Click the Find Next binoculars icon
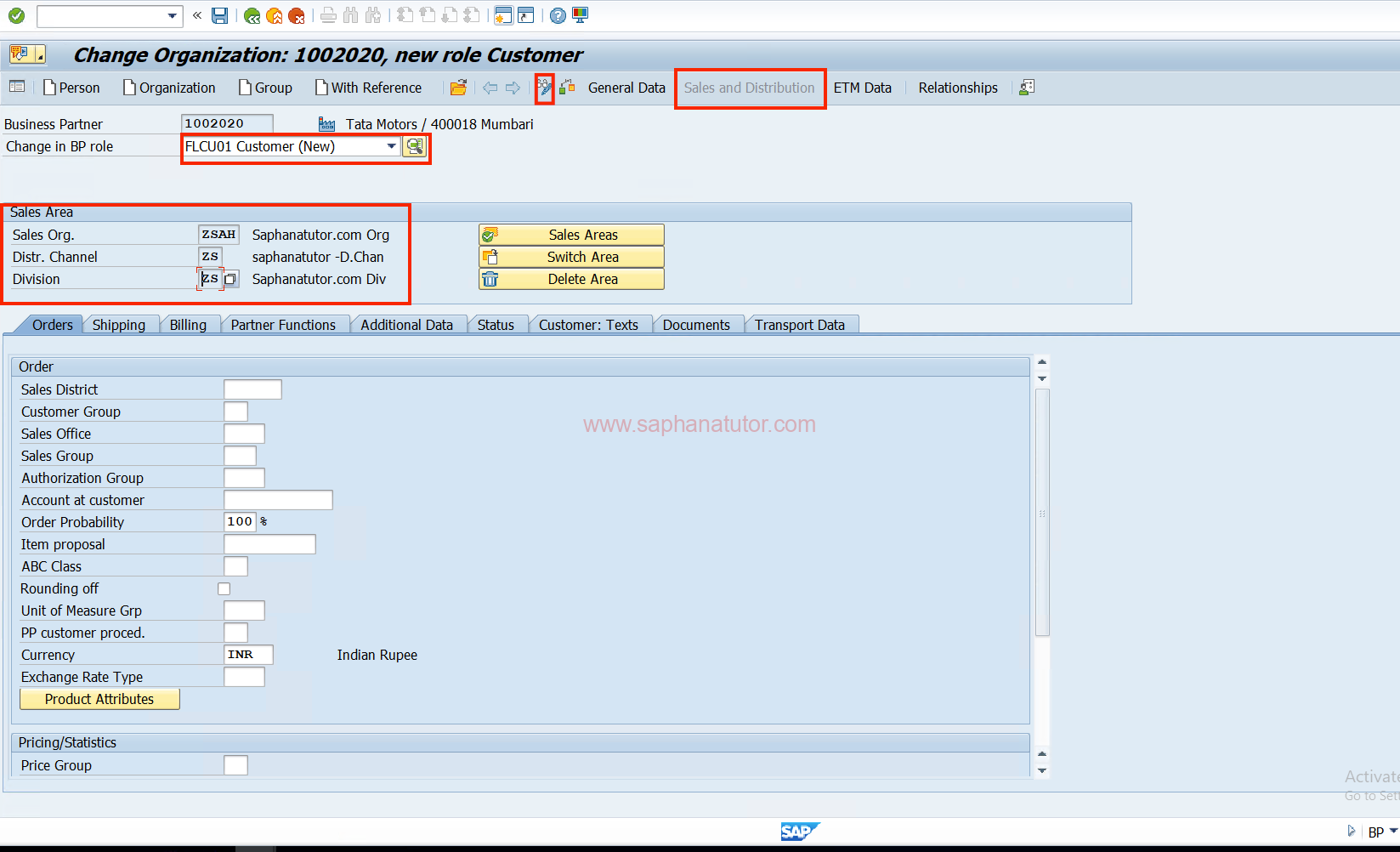1400x852 pixels. pos(372,15)
